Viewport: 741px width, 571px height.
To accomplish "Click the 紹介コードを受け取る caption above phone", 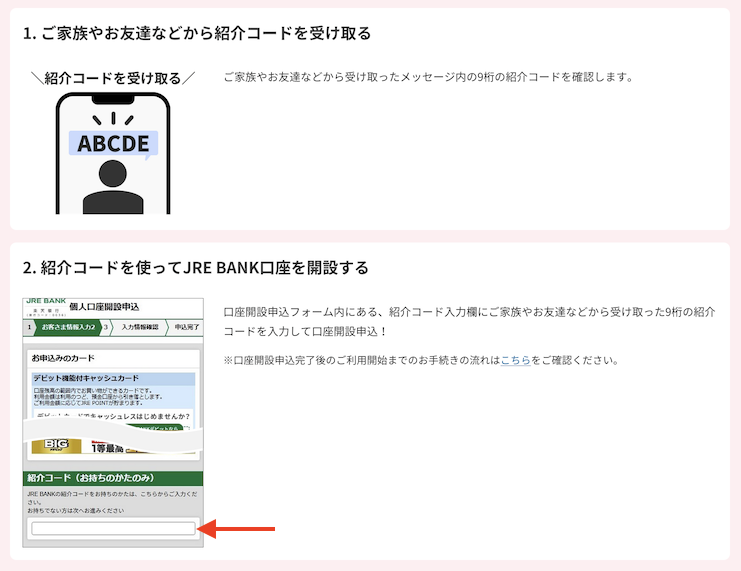I will tap(112, 78).
